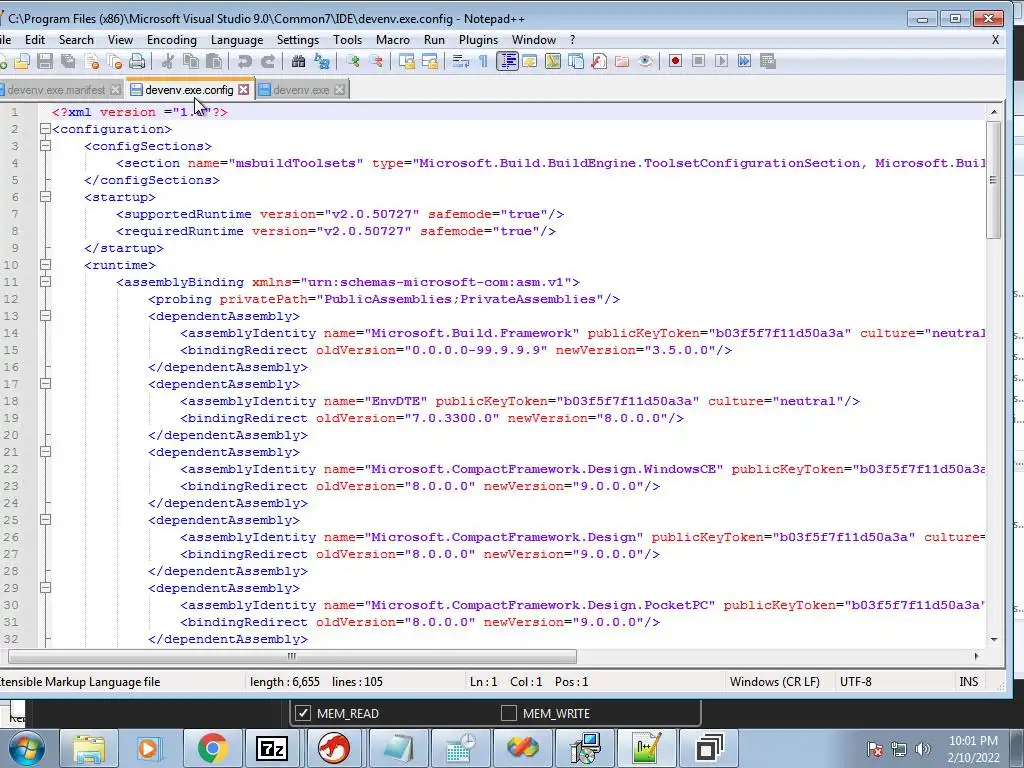Print the document using printer icon
Screen dimensions: 1024x768
click(136, 61)
